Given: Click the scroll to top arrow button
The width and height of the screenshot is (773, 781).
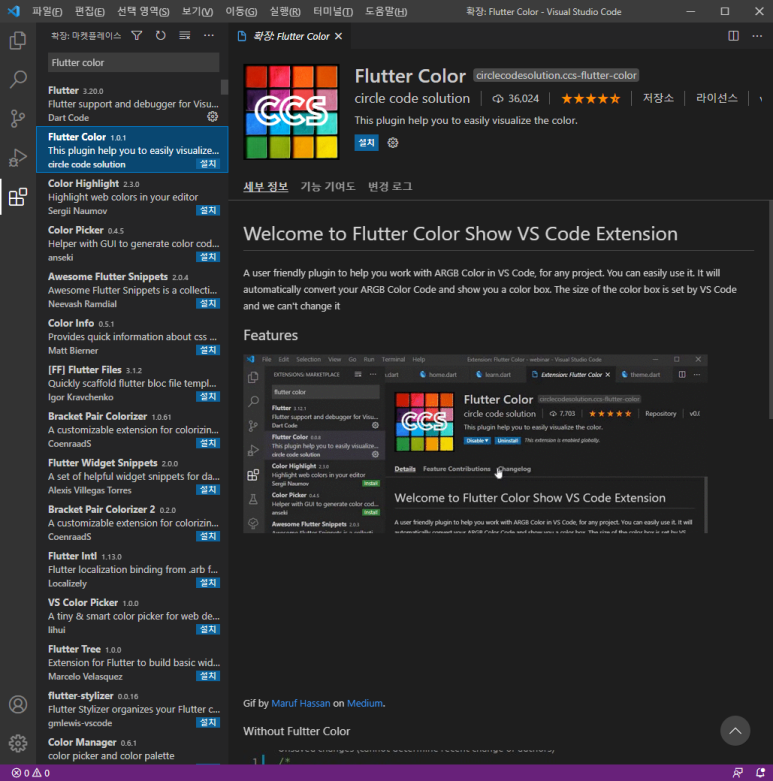Looking at the screenshot, I should 735,731.
